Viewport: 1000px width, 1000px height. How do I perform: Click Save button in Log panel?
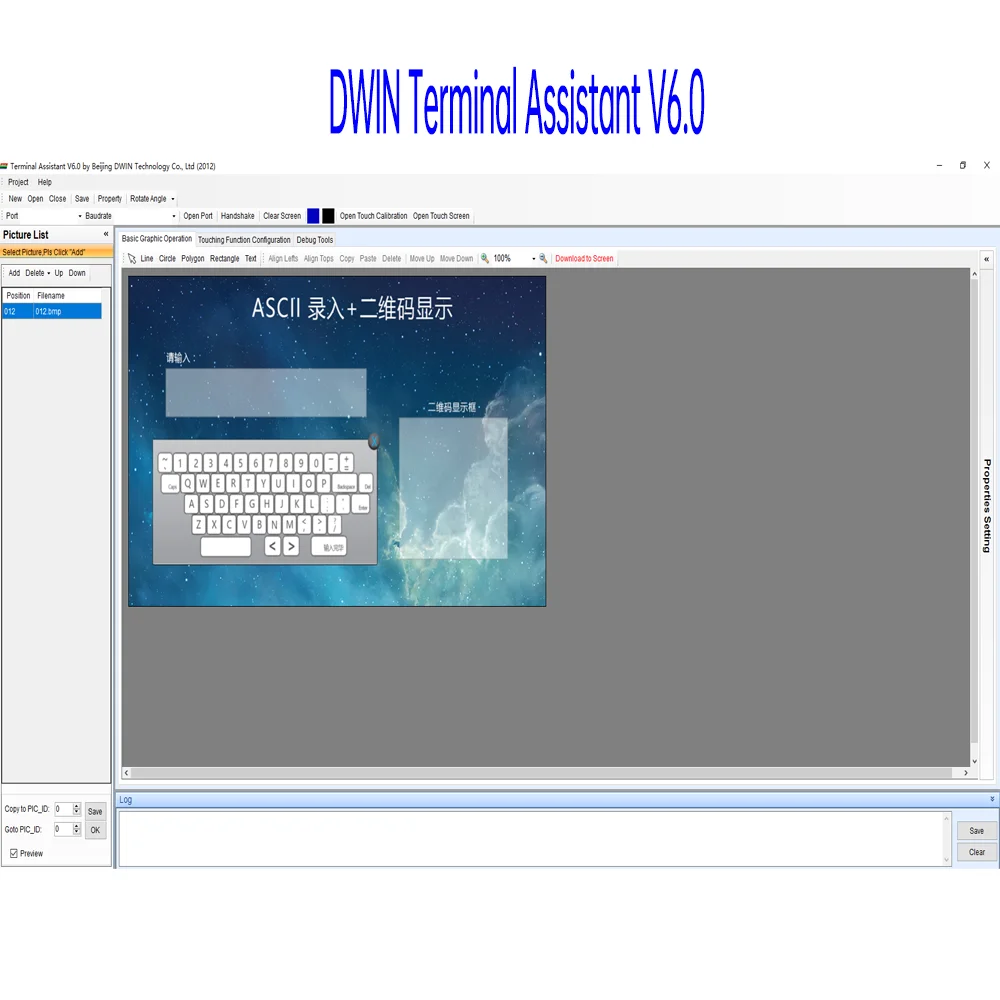tap(976, 830)
